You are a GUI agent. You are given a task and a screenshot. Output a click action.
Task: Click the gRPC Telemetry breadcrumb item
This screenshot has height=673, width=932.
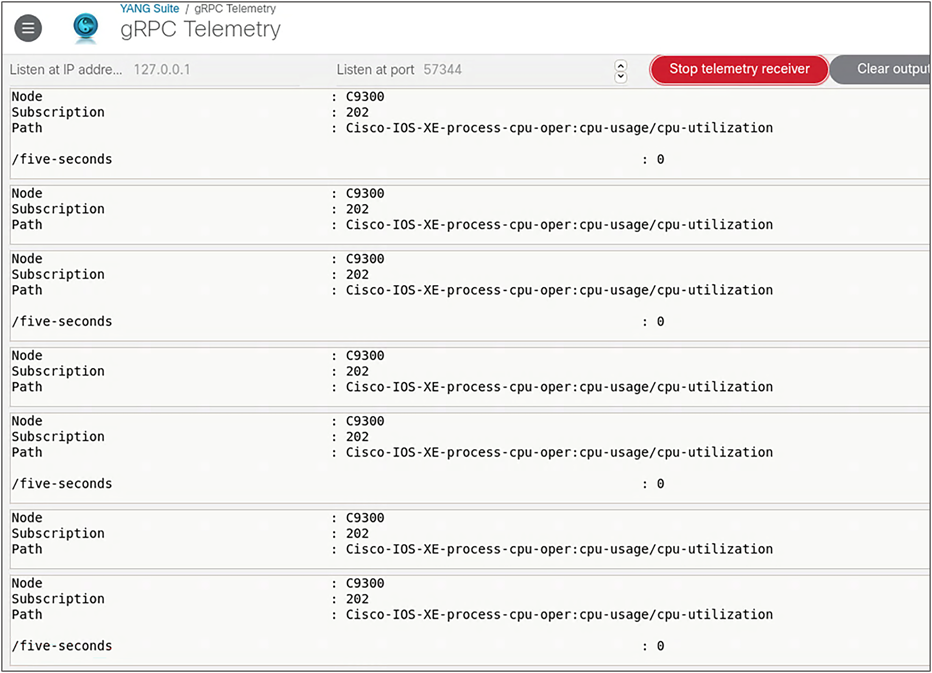235,8
